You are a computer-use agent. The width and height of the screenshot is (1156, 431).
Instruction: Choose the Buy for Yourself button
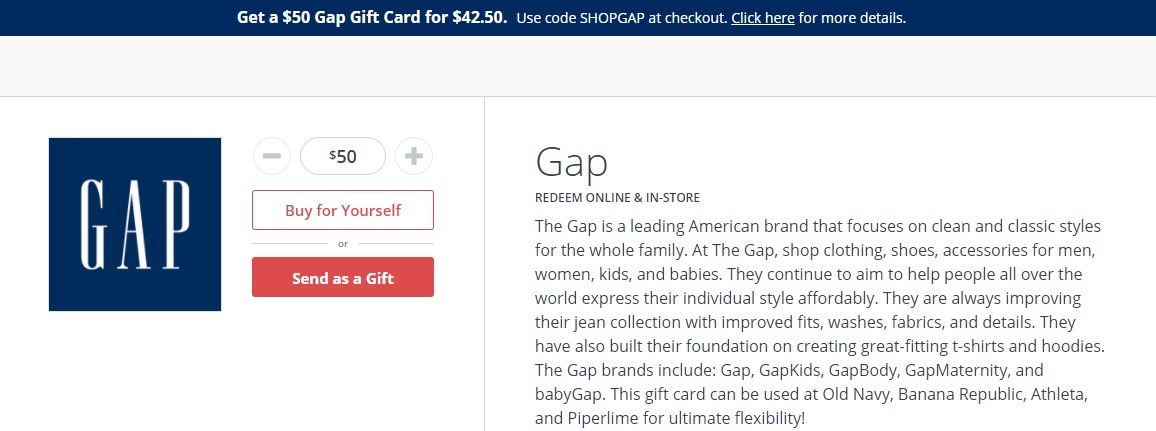[x=343, y=210]
